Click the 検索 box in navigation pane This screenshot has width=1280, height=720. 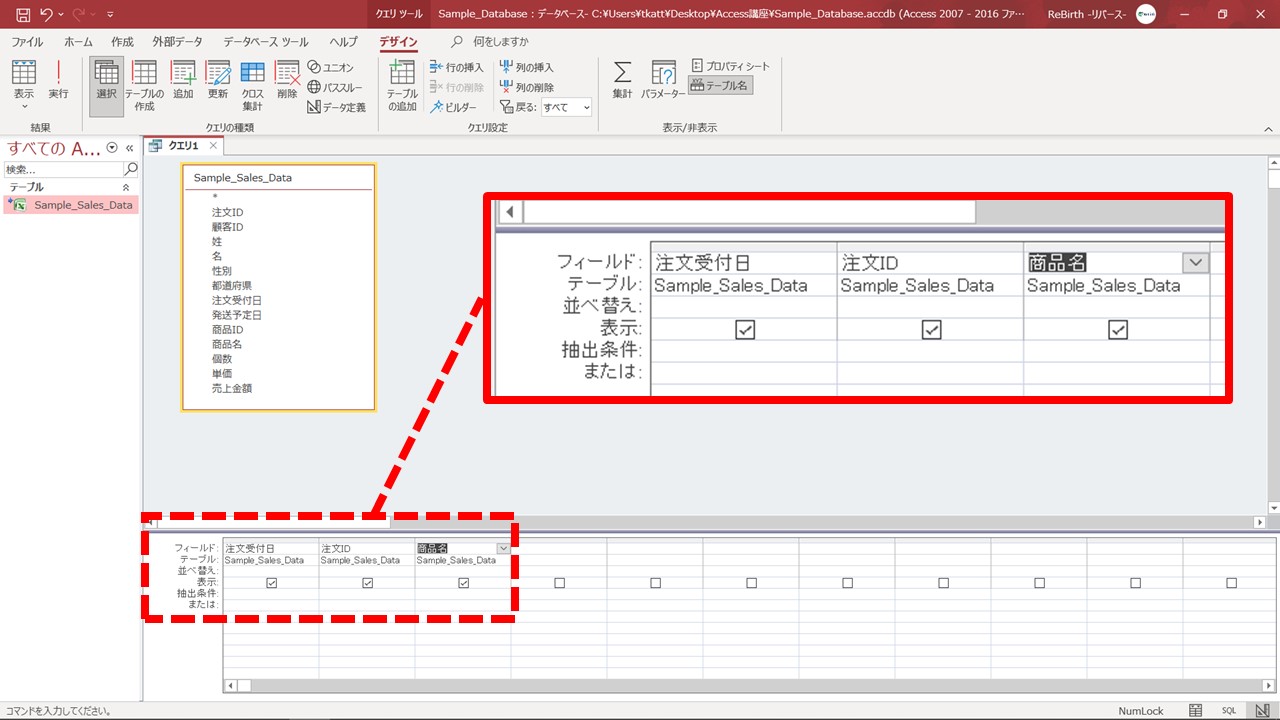(x=62, y=170)
